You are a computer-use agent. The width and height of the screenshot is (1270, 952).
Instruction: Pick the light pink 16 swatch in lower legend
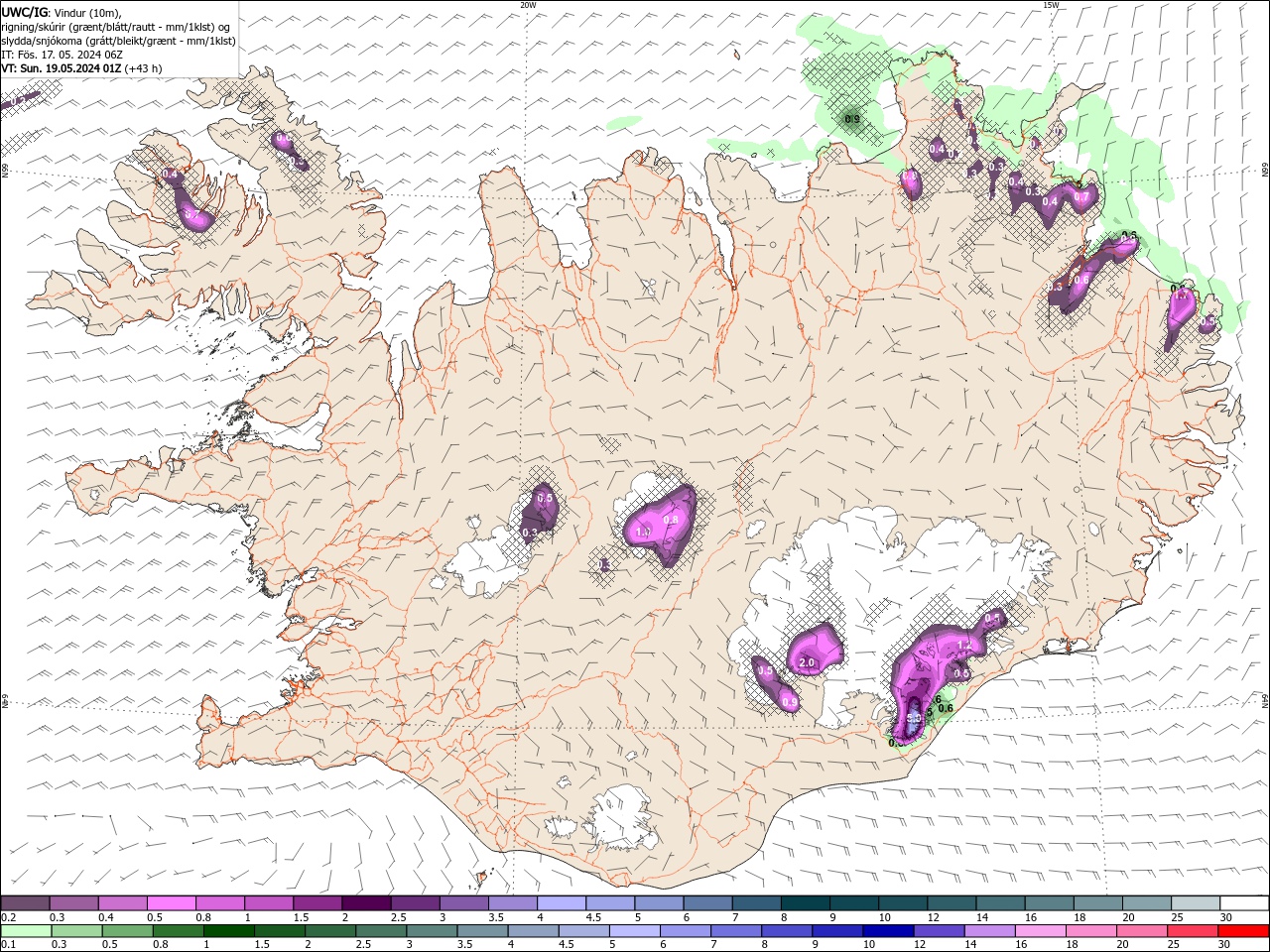click(1041, 931)
